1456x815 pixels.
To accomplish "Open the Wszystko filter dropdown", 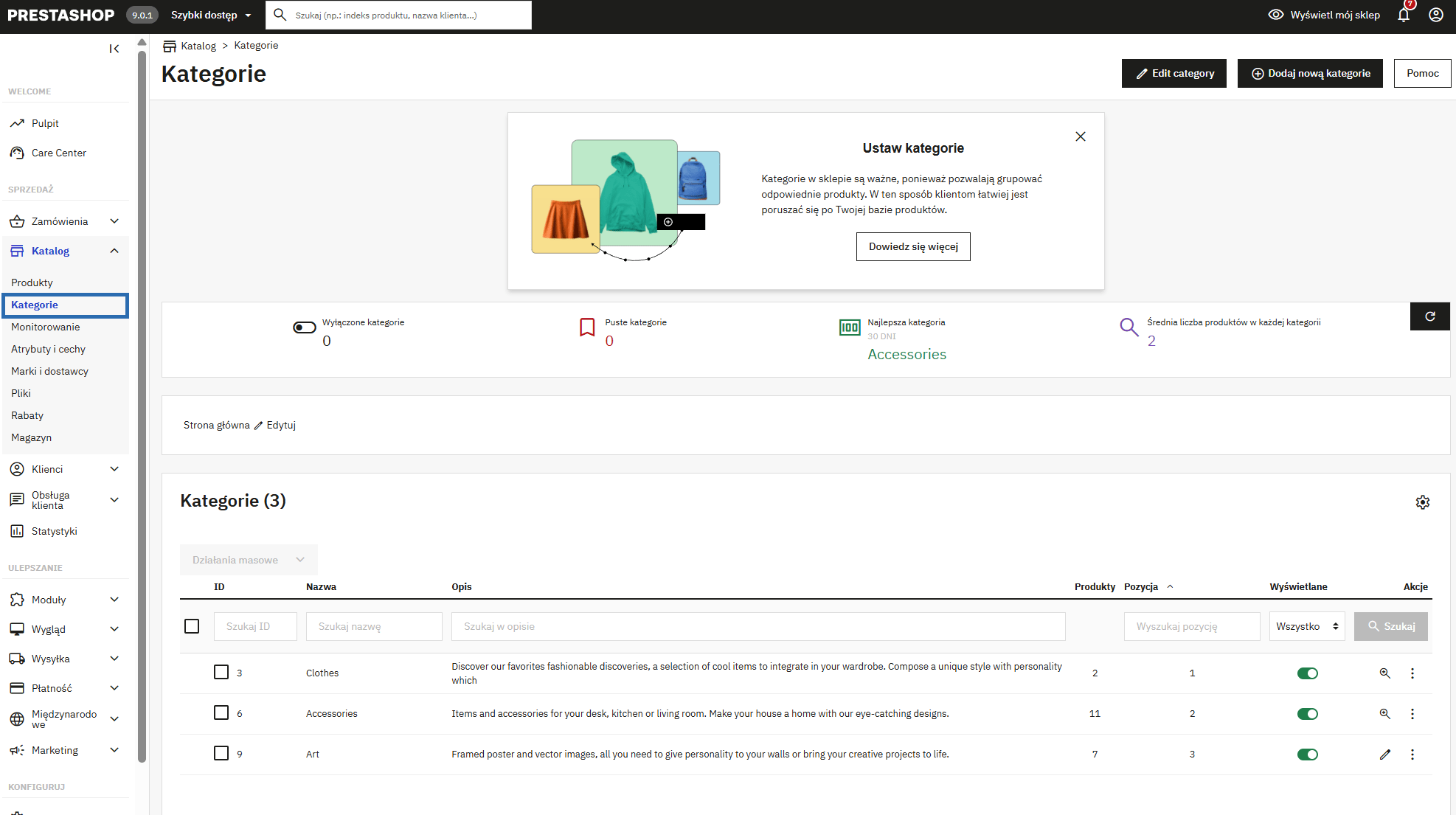I will tap(1306, 625).
